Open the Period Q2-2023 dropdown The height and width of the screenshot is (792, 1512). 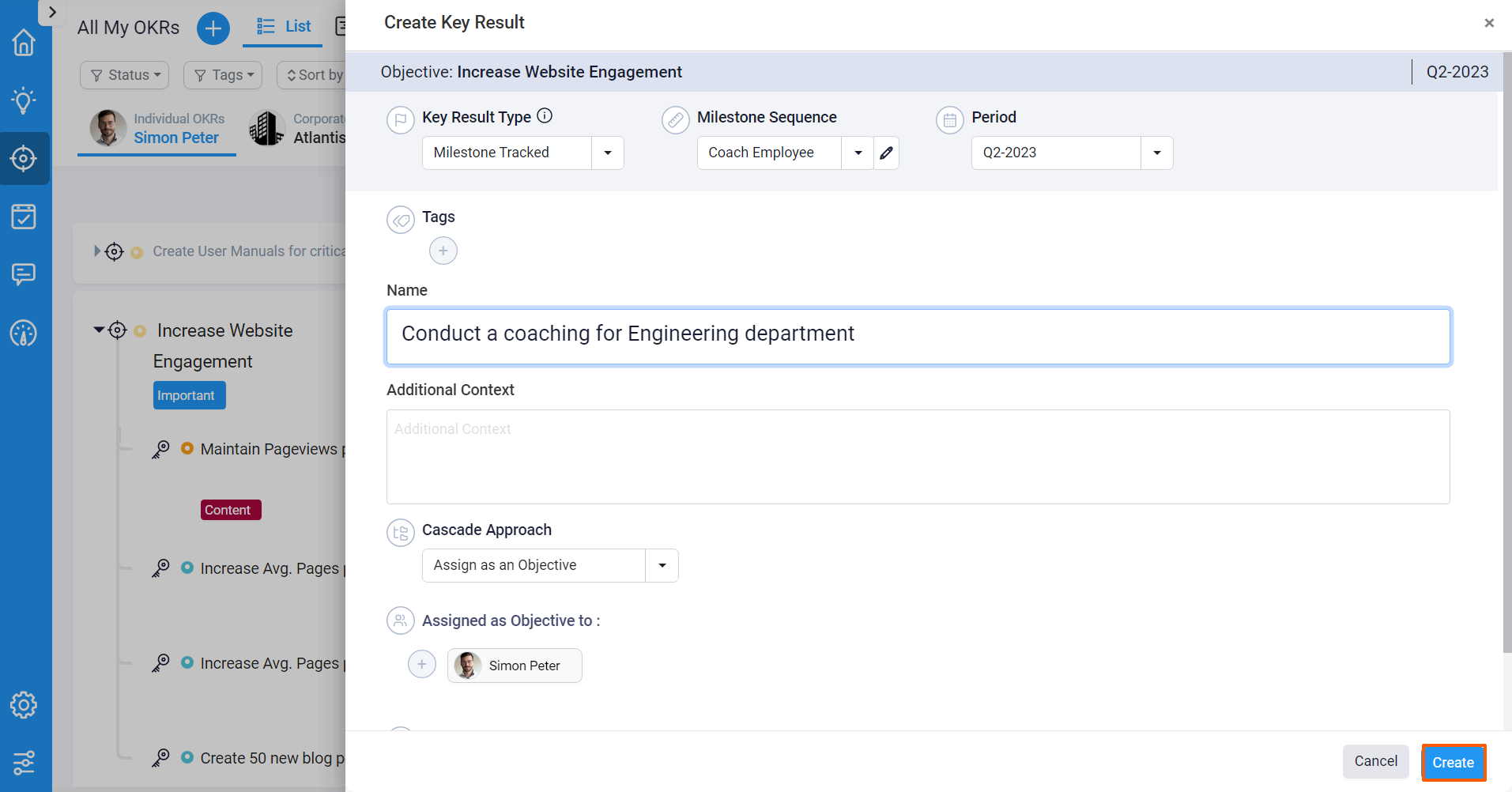(1156, 153)
